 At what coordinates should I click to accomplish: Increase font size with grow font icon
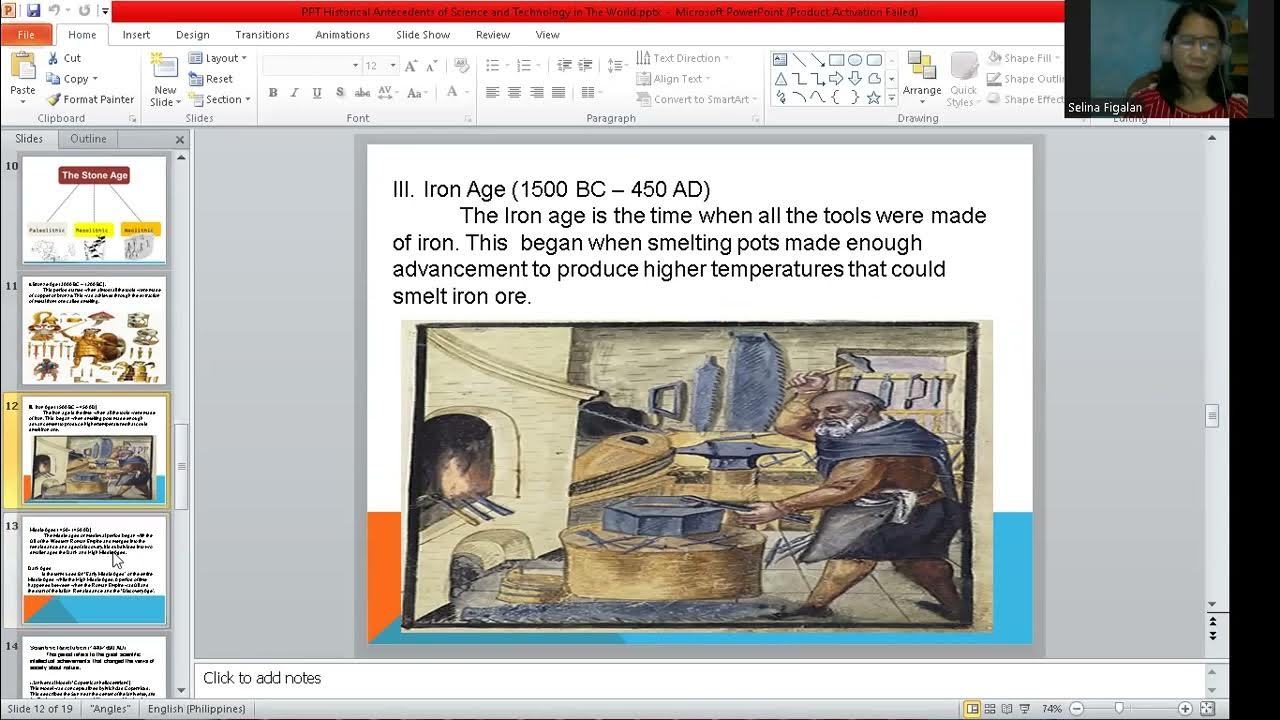click(x=412, y=65)
